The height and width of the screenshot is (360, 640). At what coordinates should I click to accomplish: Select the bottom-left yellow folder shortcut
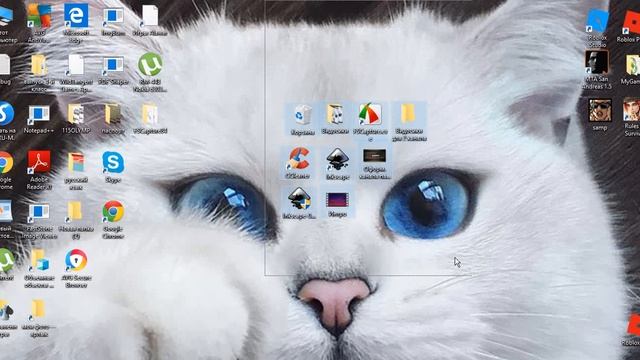click(38, 318)
